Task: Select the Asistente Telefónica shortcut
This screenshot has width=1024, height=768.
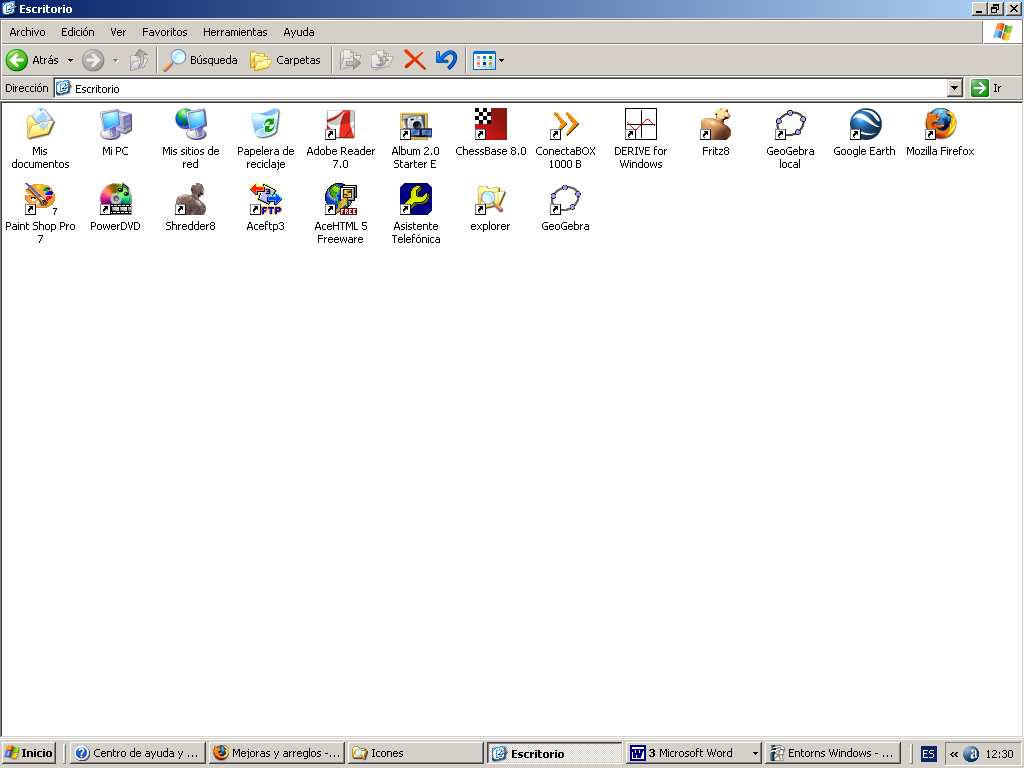Action: [415, 199]
